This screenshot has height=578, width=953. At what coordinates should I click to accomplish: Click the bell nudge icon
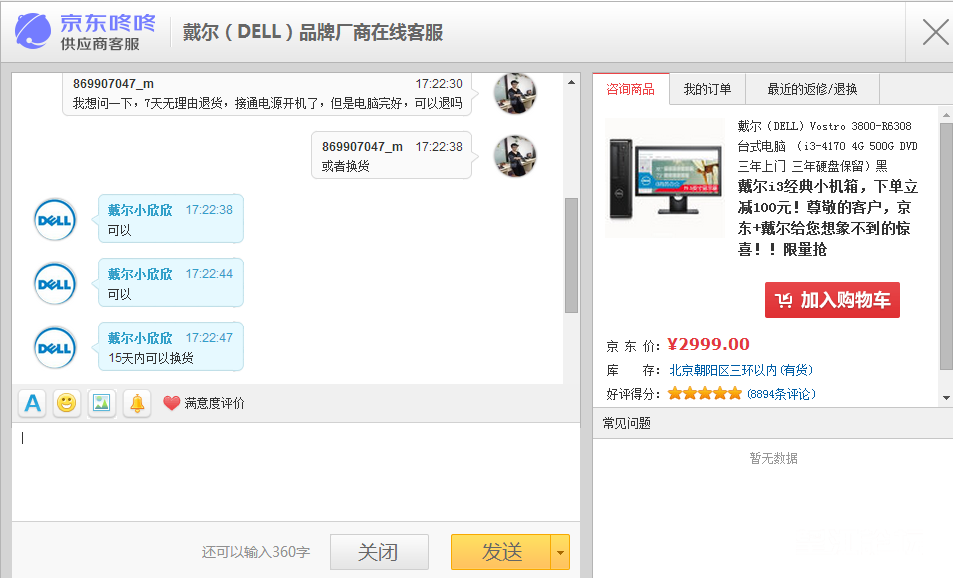coord(137,403)
